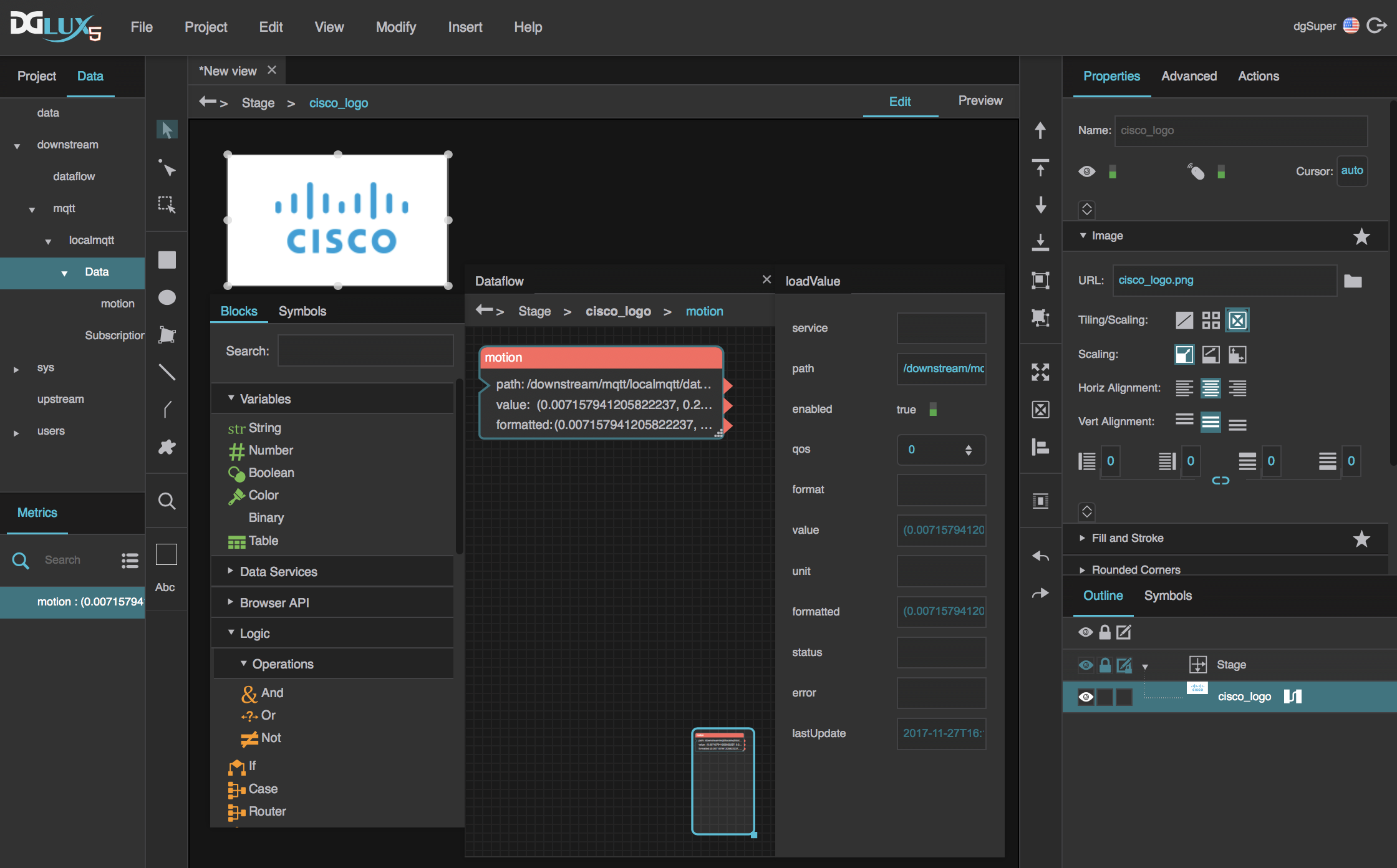Click the send backward down arrow
This screenshot has width=1397, height=868.
point(1040,205)
